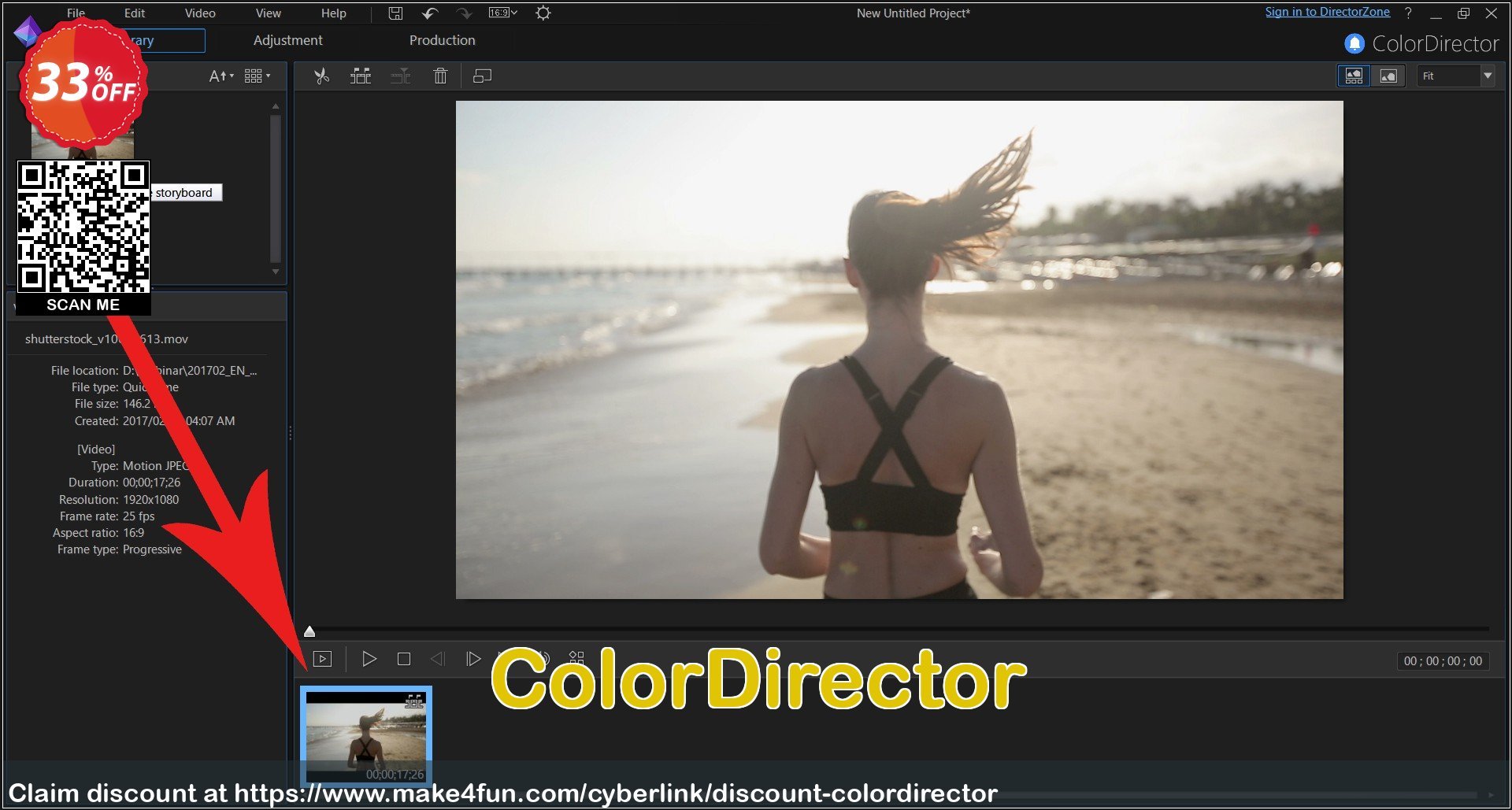Step to the previous frame

coord(438,659)
